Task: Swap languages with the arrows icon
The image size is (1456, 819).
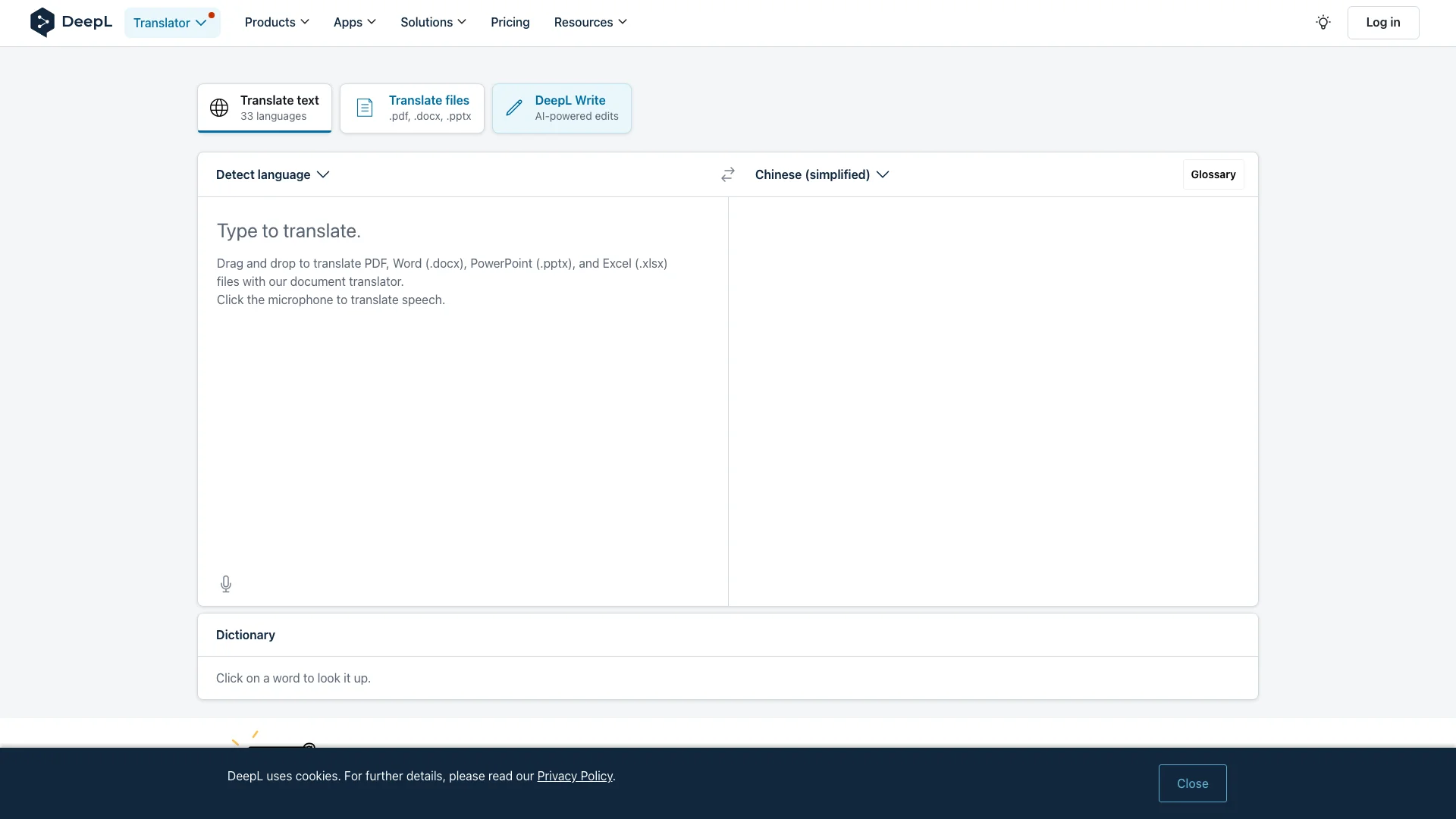Action: click(728, 174)
